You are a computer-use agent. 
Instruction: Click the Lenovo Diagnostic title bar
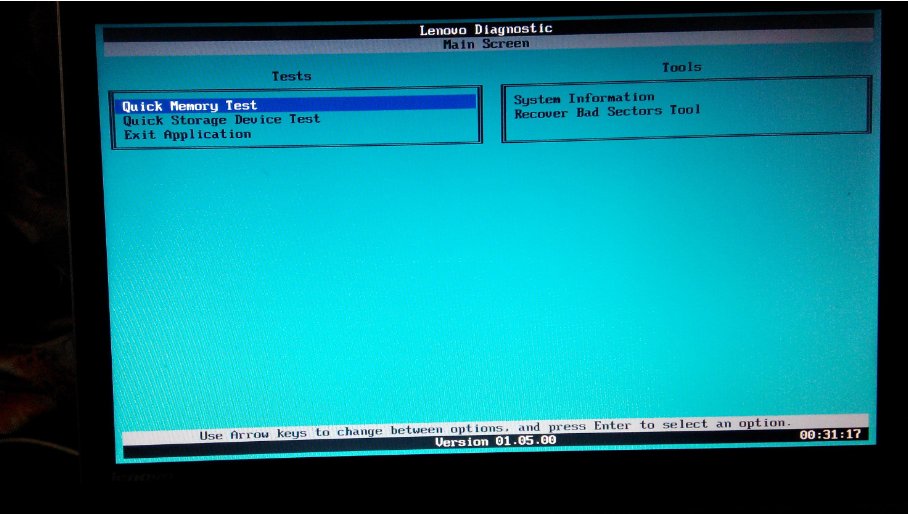coord(485,30)
